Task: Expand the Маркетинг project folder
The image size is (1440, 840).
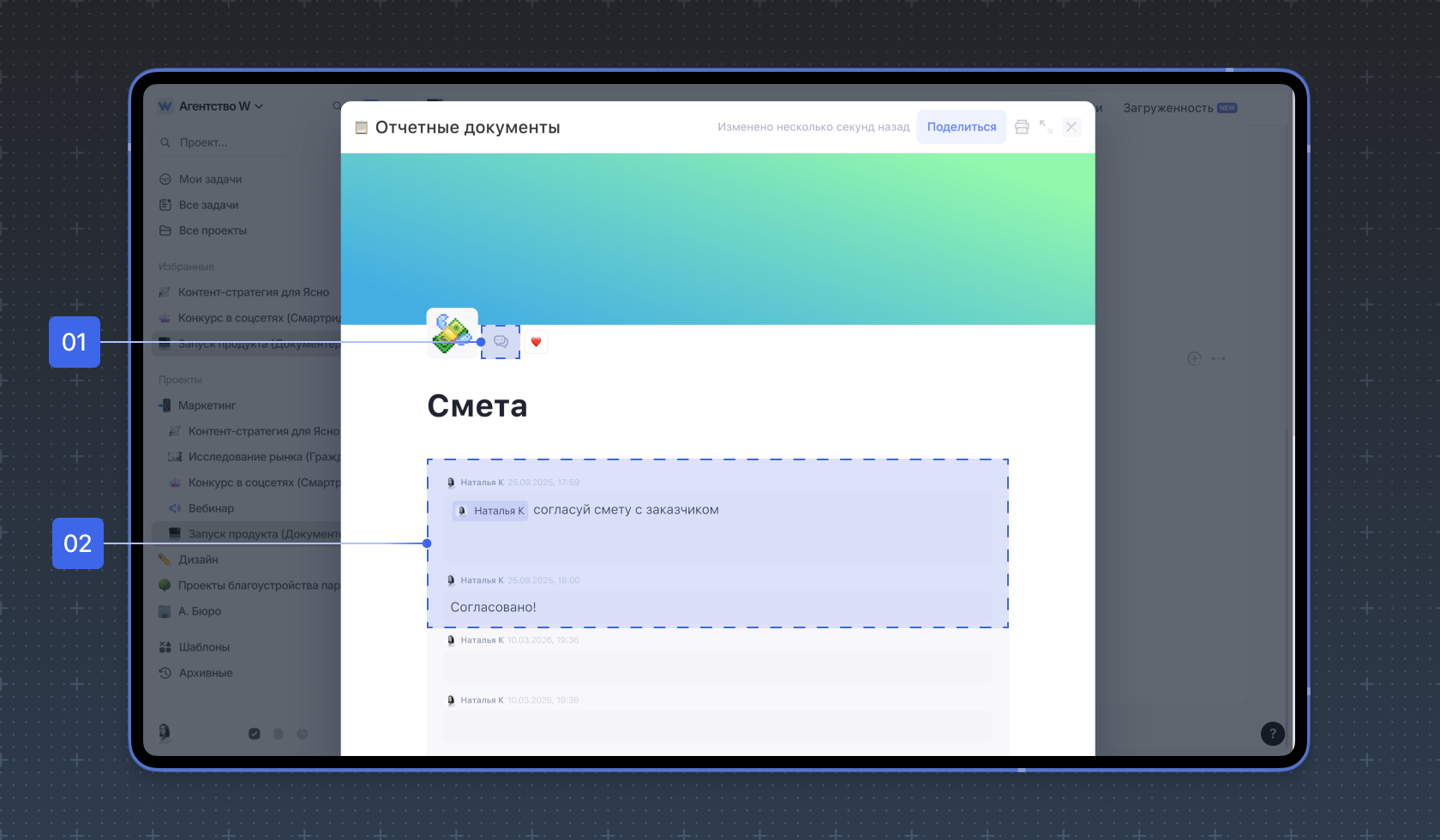Action: click(x=207, y=405)
